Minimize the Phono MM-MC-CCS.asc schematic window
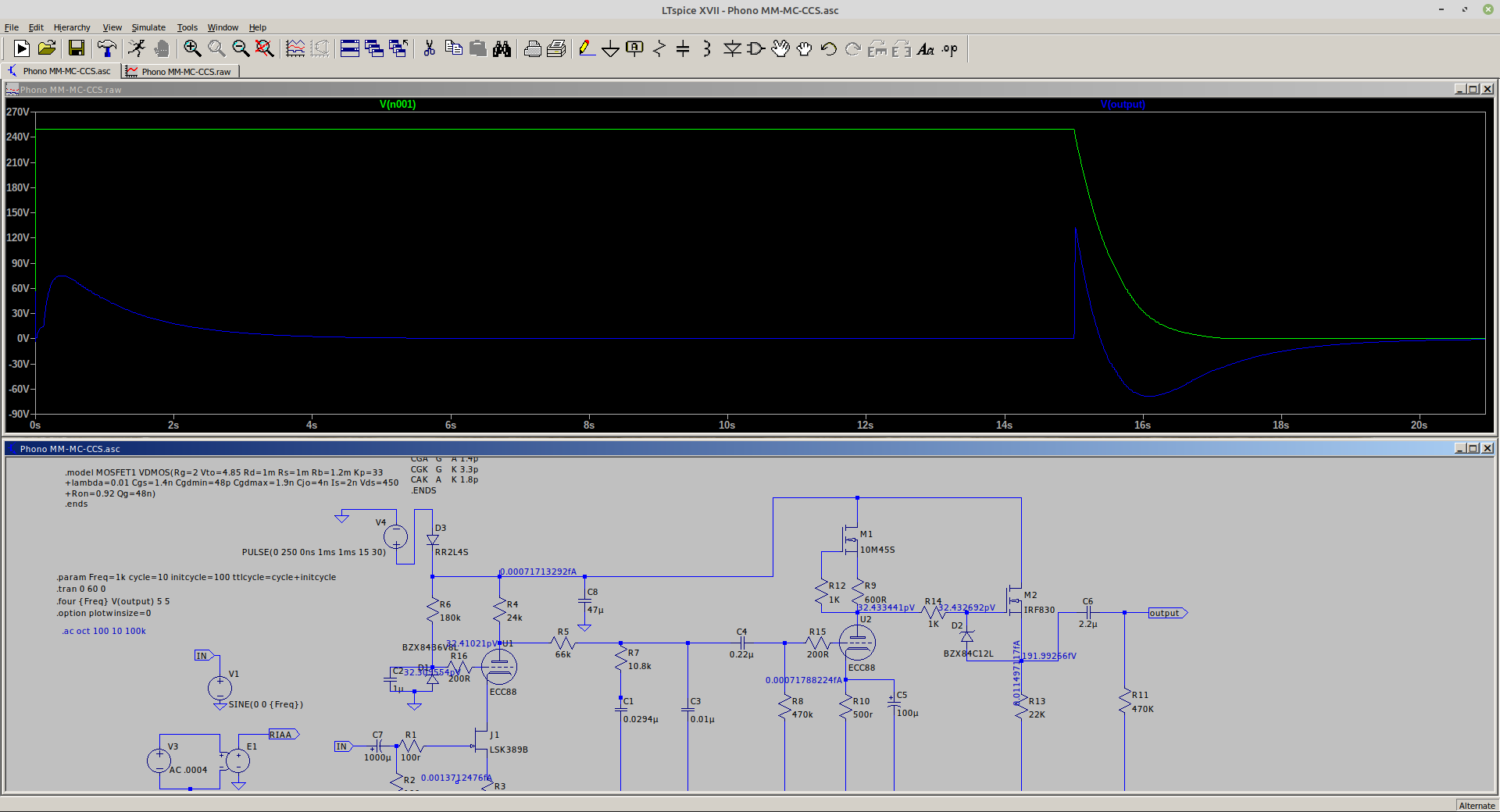Viewport: 1500px width, 812px height. [x=1459, y=448]
